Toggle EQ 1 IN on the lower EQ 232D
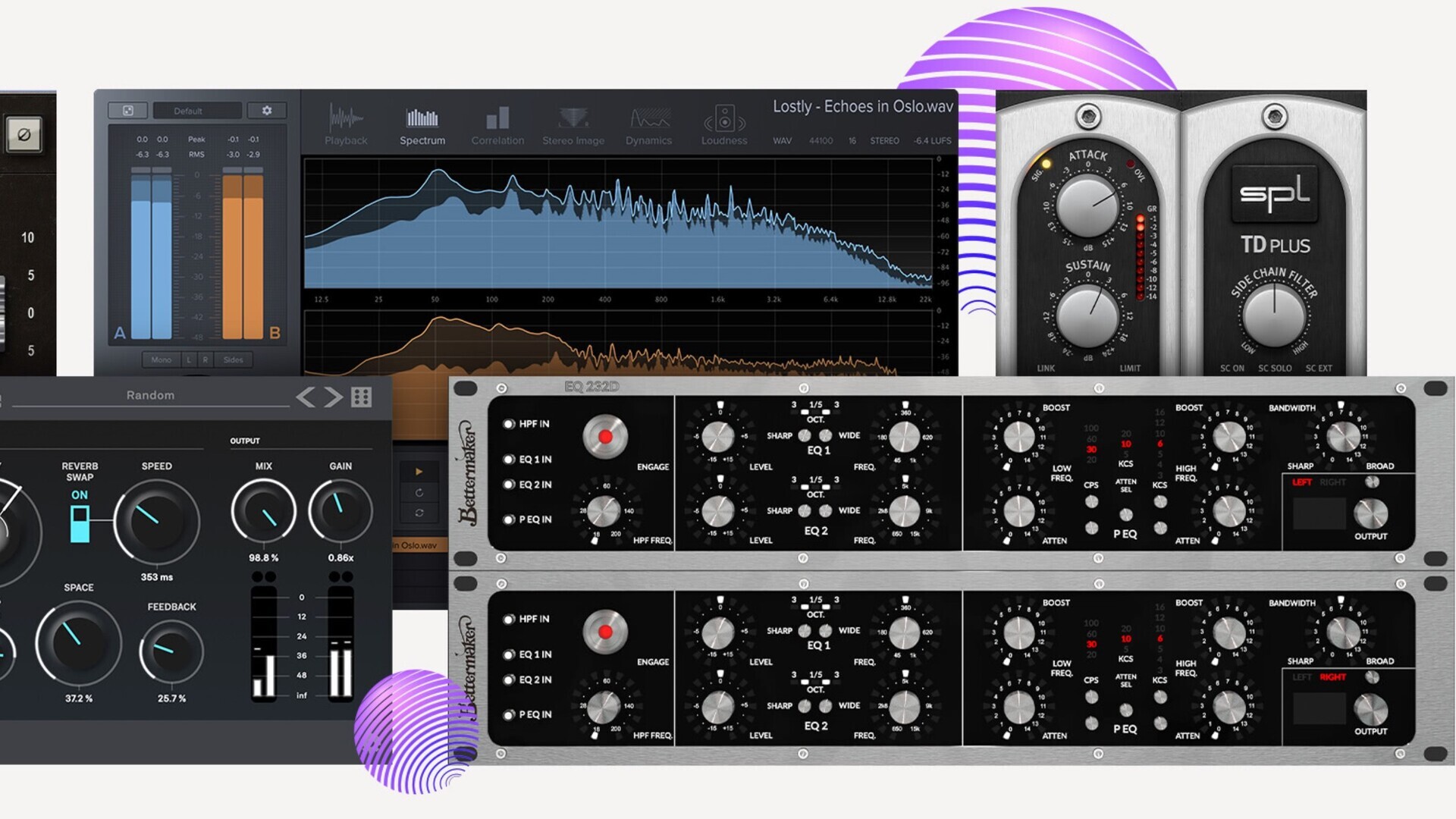1456x819 pixels. [x=509, y=654]
